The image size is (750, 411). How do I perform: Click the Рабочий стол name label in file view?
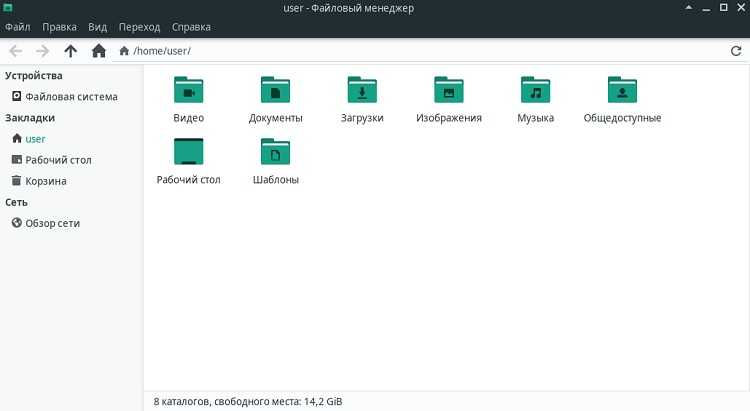coord(188,179)
